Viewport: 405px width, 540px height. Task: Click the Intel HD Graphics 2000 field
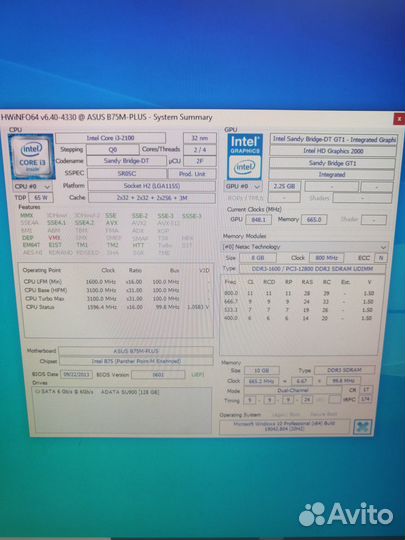(x=333, y=151)
